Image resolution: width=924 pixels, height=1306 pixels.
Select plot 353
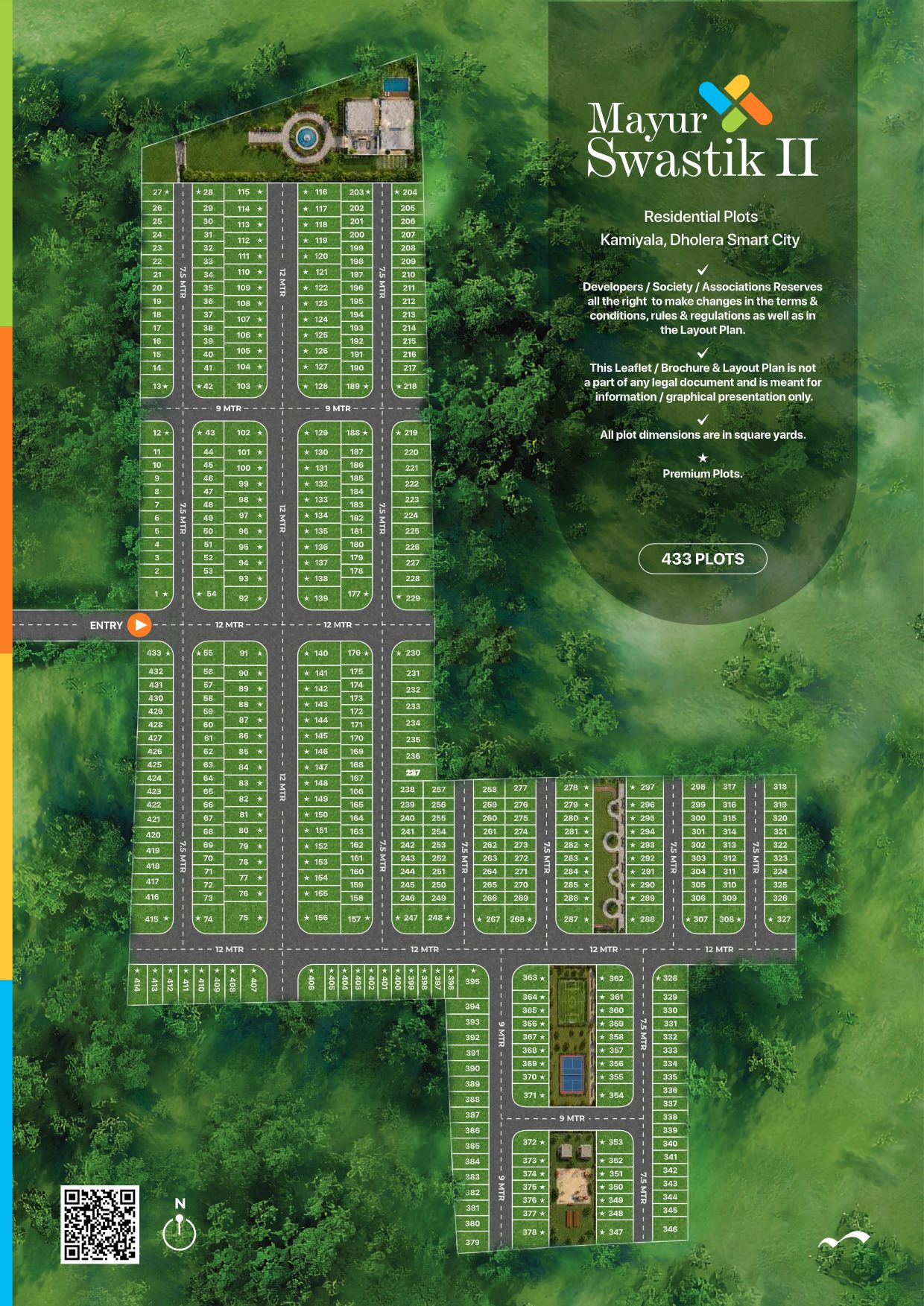[614, 1142]
